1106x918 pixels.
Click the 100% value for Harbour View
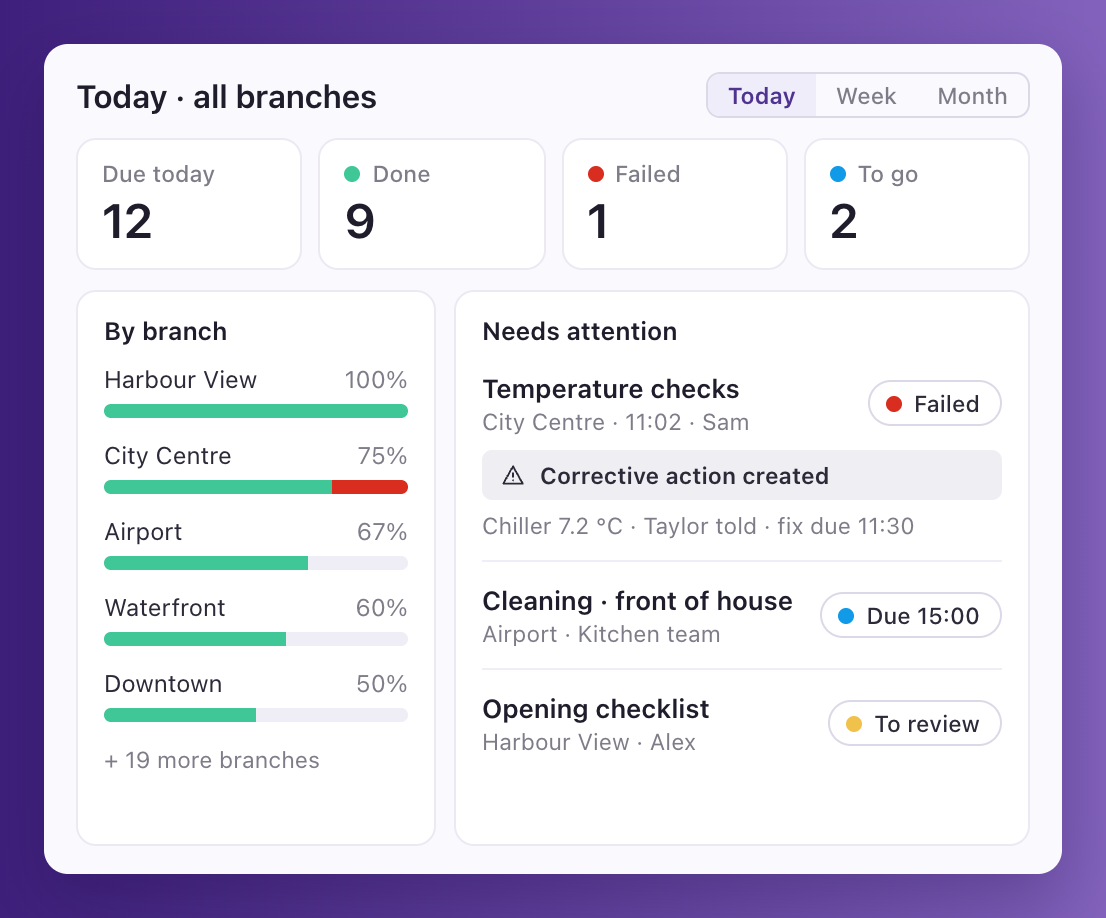tap(376, 380)
